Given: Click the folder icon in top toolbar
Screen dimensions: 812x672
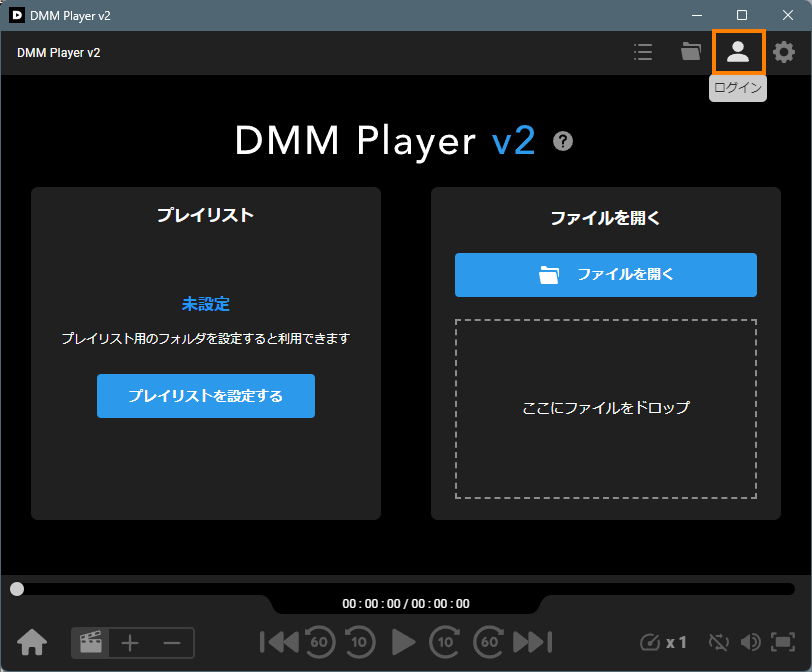Looking at the screenshot, I should tap(690, 52).
